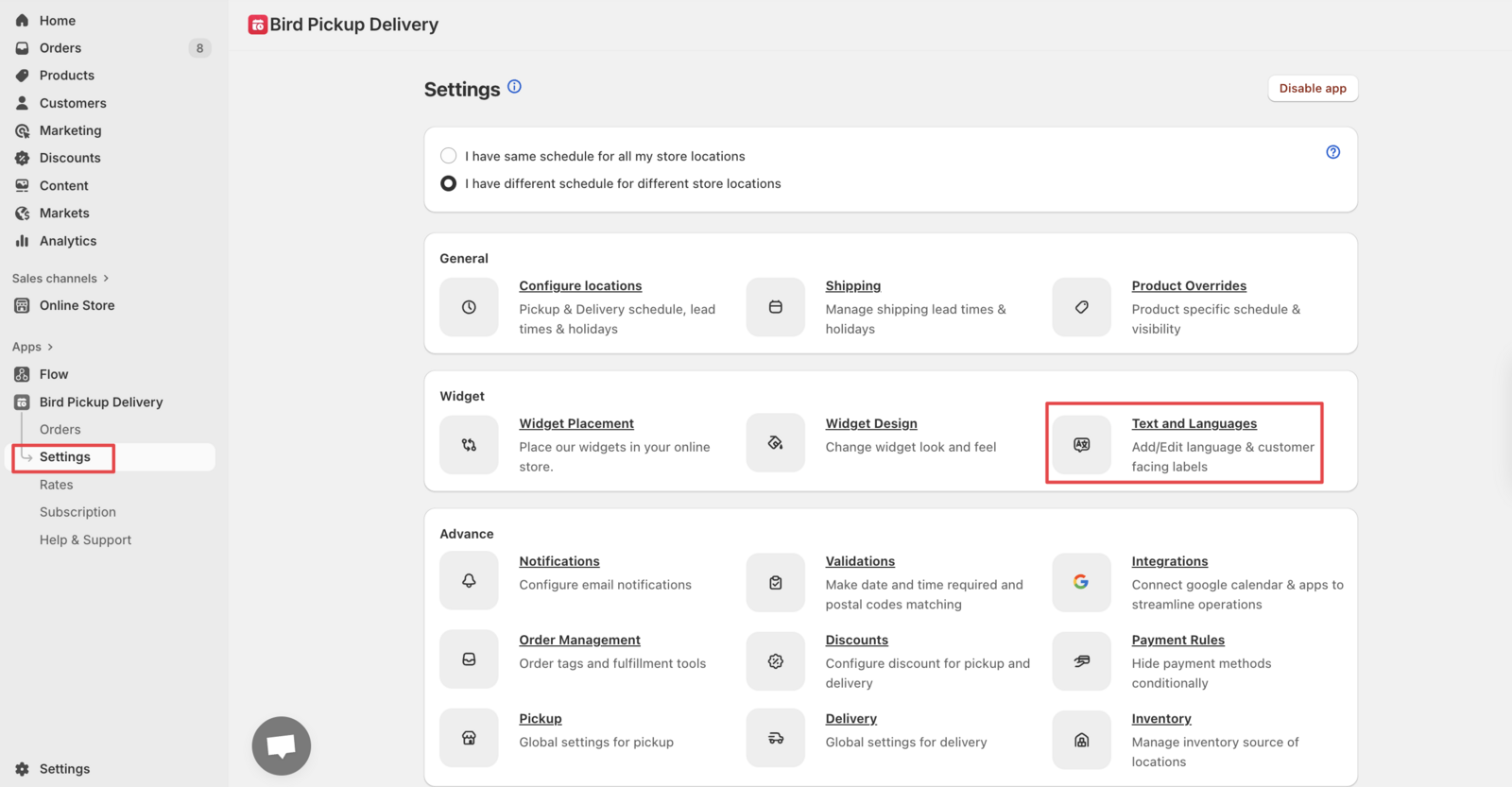Viewport: 1512px width, 787px height.
Task: Open Products in the sidebar
Action: (67, 76)
